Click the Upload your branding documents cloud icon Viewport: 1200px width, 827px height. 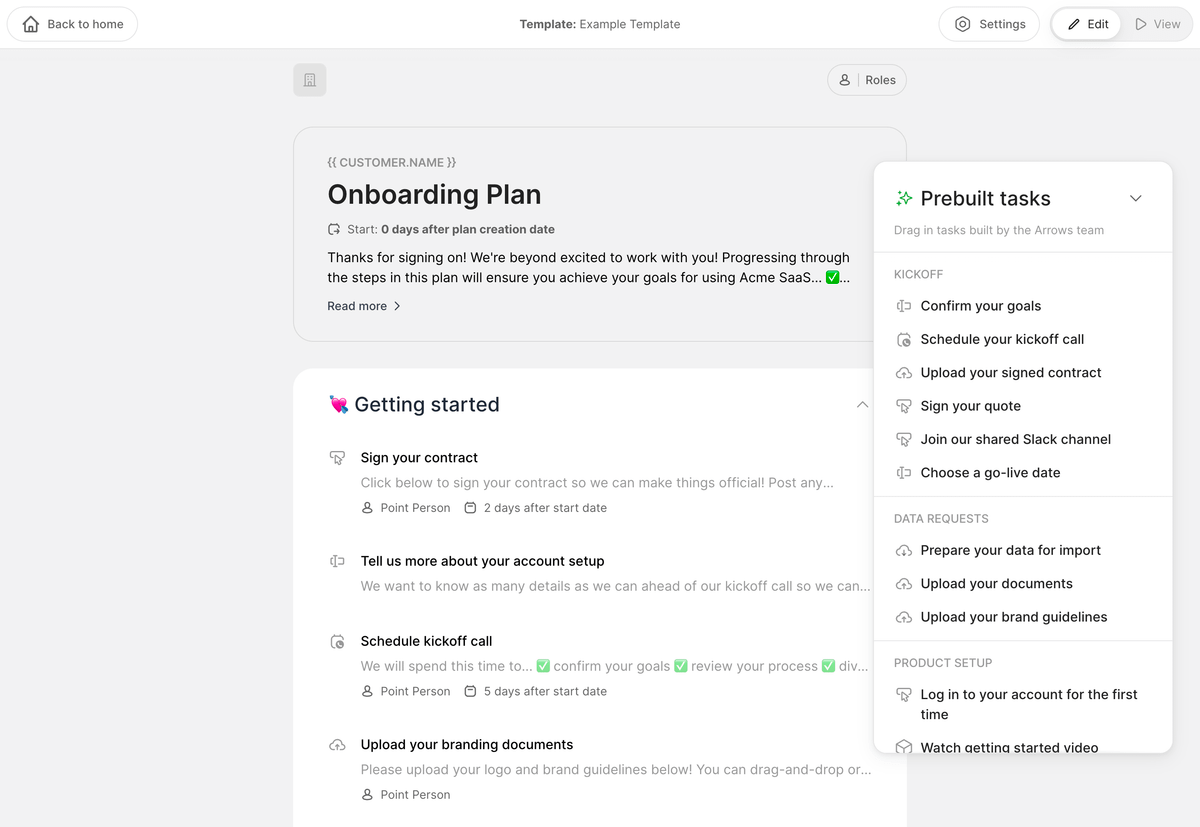click(x=338, y=745)
